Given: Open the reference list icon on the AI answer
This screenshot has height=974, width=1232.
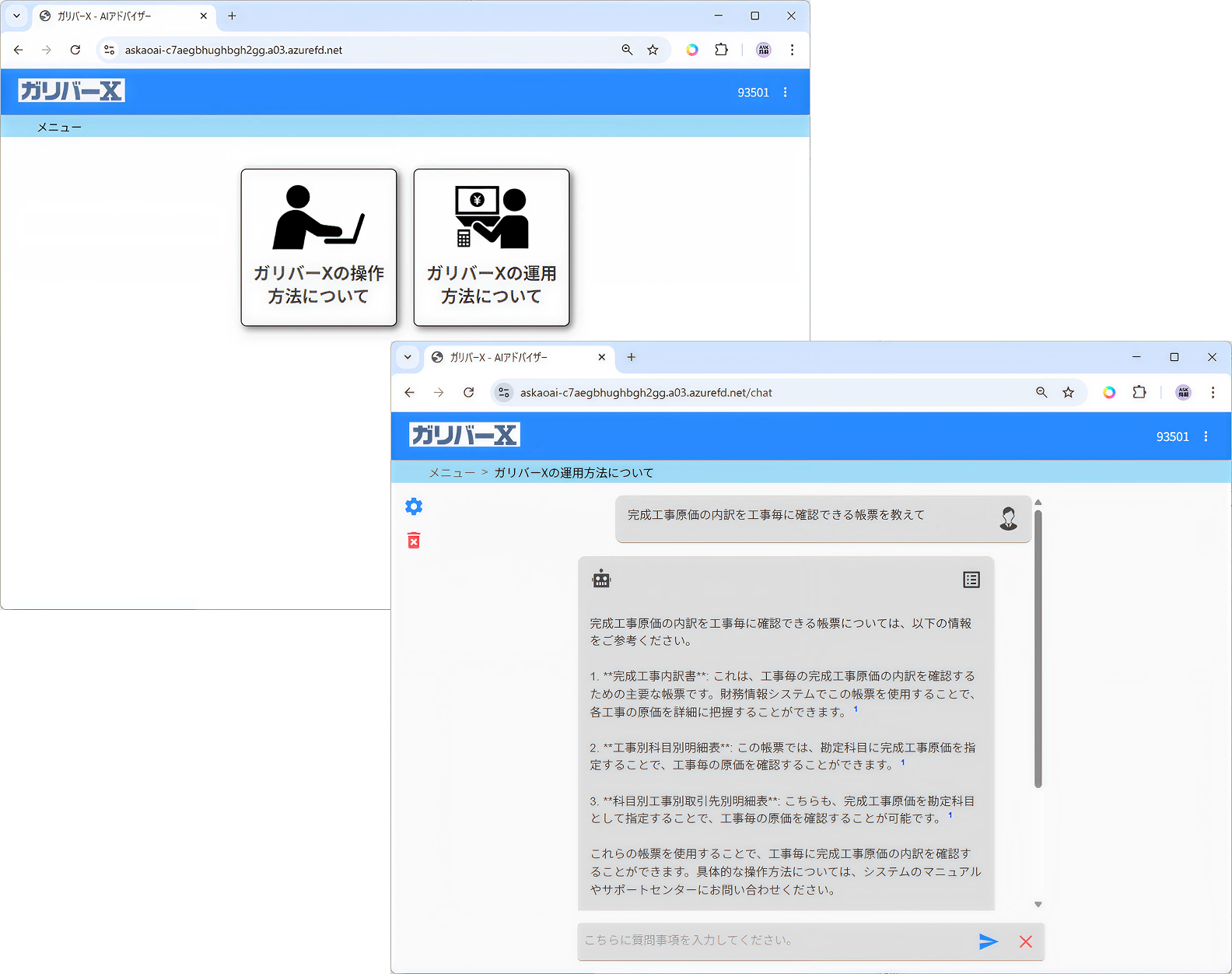Looking at the screenshot, I should (x=971, y=580).
